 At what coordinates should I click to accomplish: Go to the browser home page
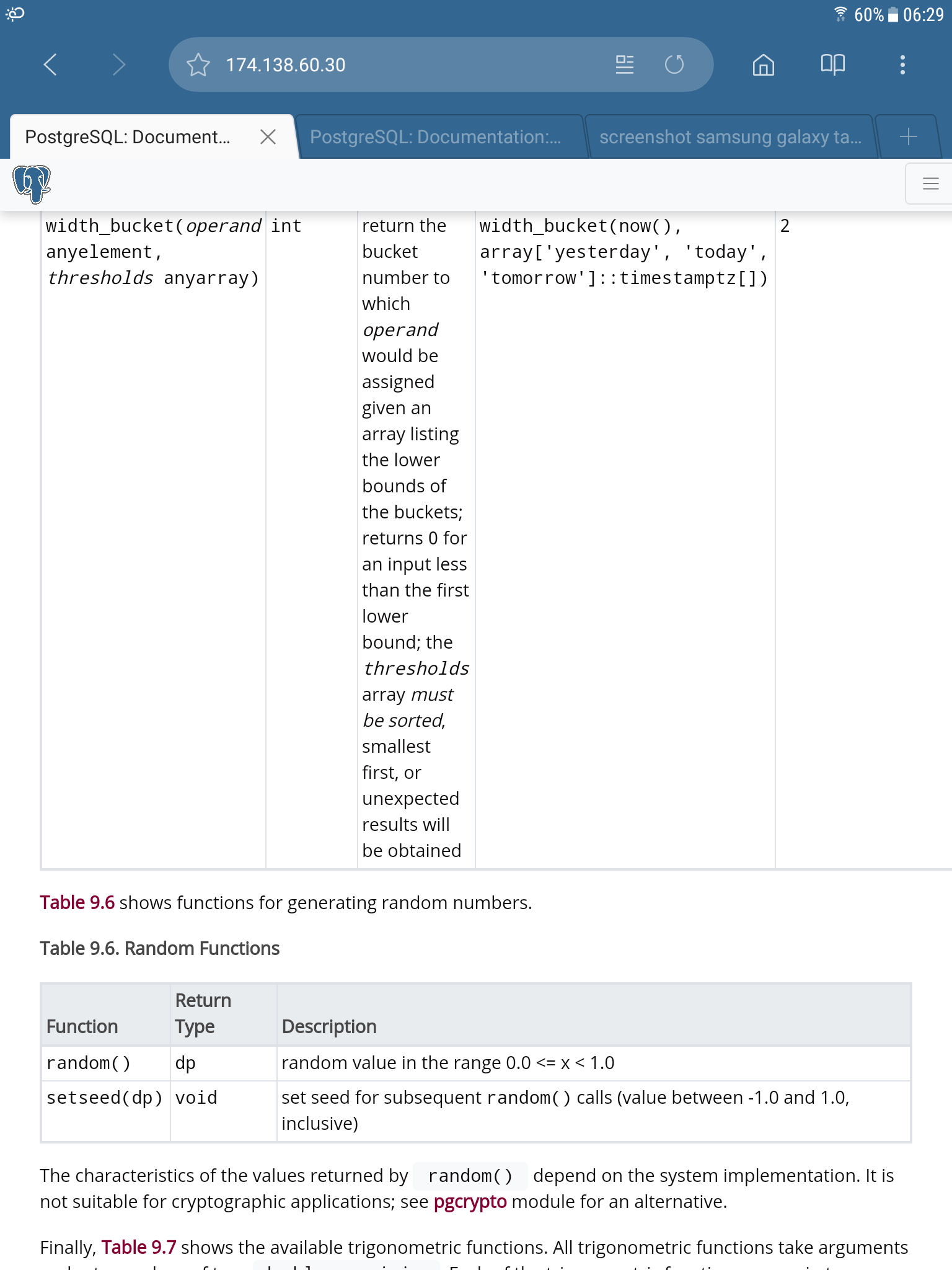pyautogui.click(x=763, y=64)
